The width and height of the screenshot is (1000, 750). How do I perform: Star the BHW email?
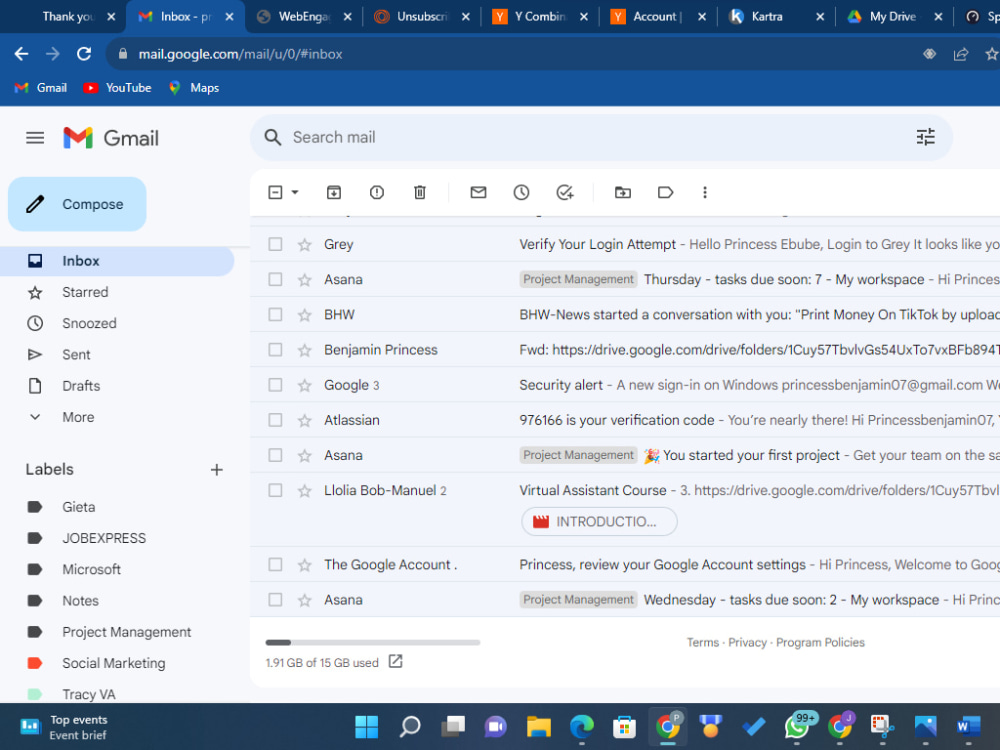coord(305,315)
